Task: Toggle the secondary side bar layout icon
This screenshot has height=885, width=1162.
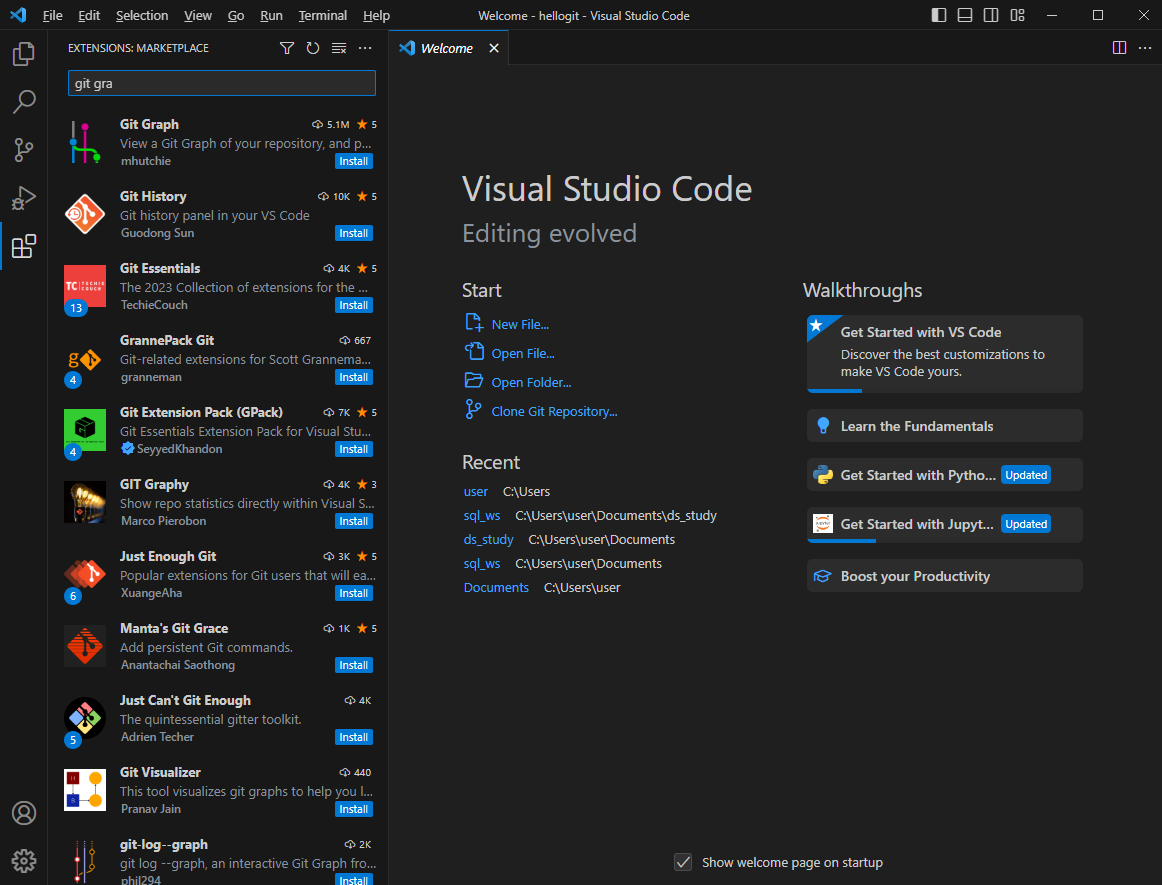Action: point(991,16)
